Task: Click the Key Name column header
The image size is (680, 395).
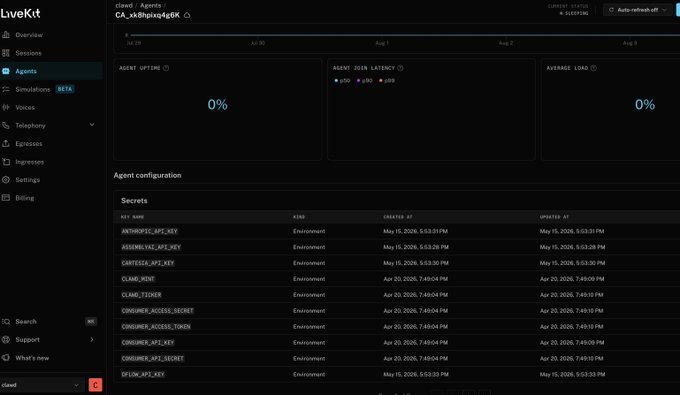Action: tap(132, 217)
